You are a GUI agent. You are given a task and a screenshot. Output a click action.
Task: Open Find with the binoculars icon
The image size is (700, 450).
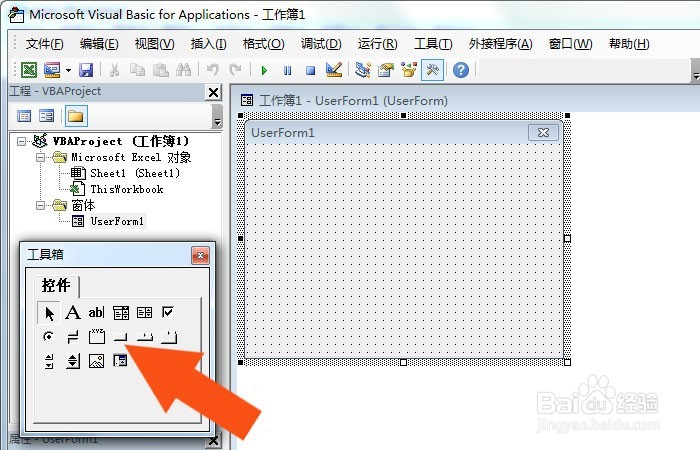(x=183, y=70)
